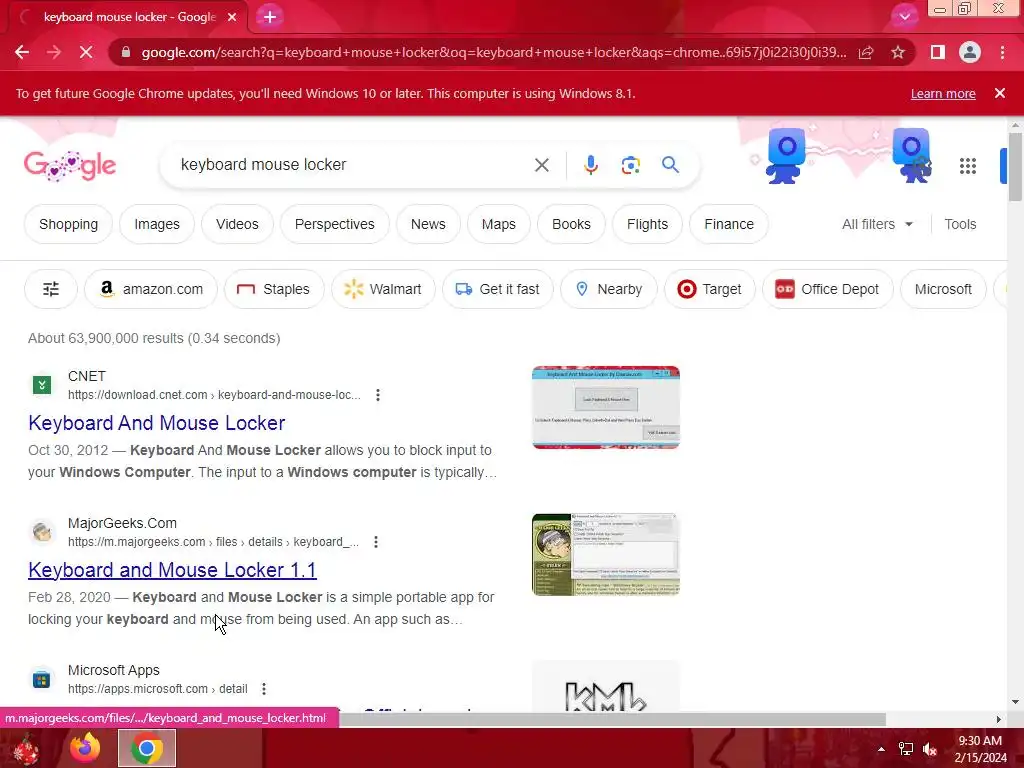Screen dimensions: 1024x768
Task: Show hidden system tray icons
Action: (881, 749)
